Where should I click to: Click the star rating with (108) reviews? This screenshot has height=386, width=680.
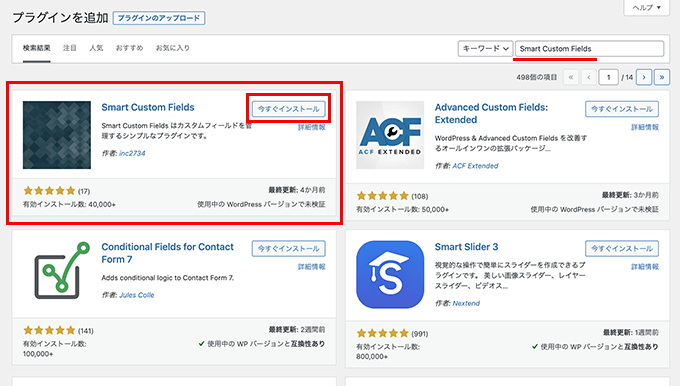pos(382,196)
